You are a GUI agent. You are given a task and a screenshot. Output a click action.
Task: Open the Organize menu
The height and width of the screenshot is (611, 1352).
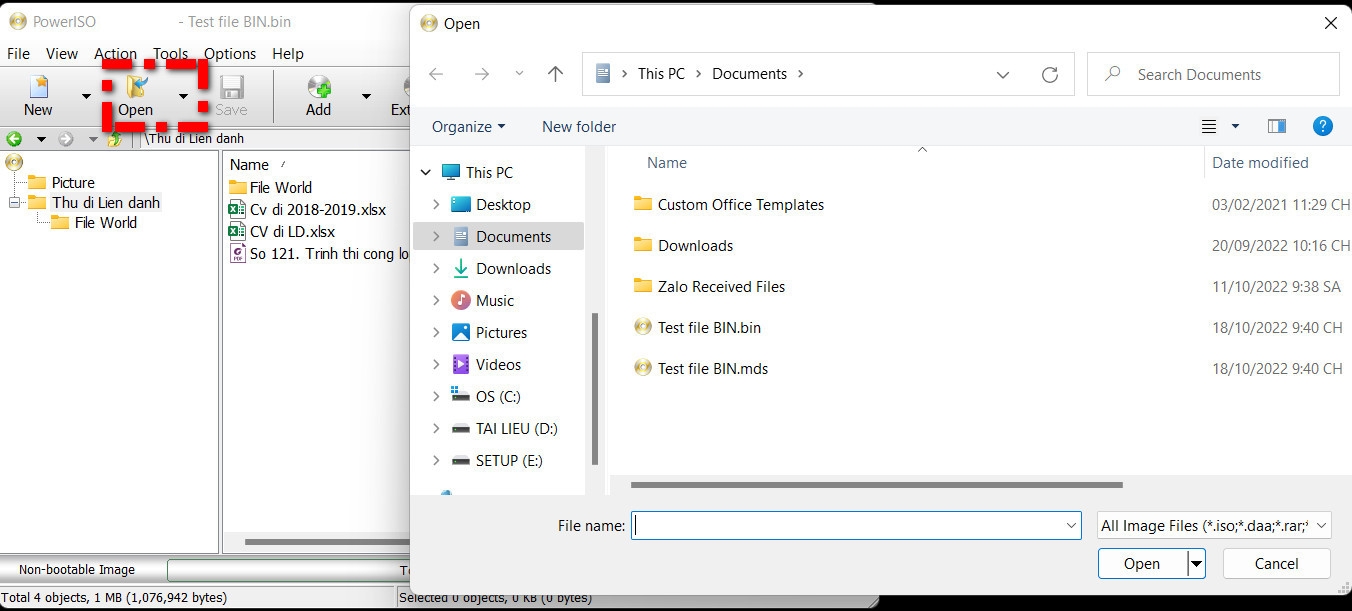coord(469,127)
